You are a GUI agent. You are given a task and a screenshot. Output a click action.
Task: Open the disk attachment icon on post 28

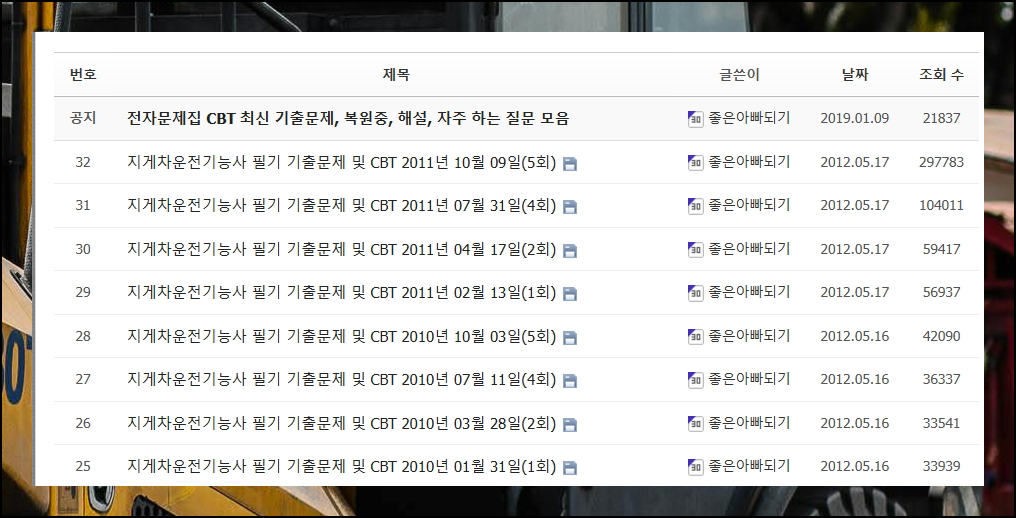[x=570, y=338]
